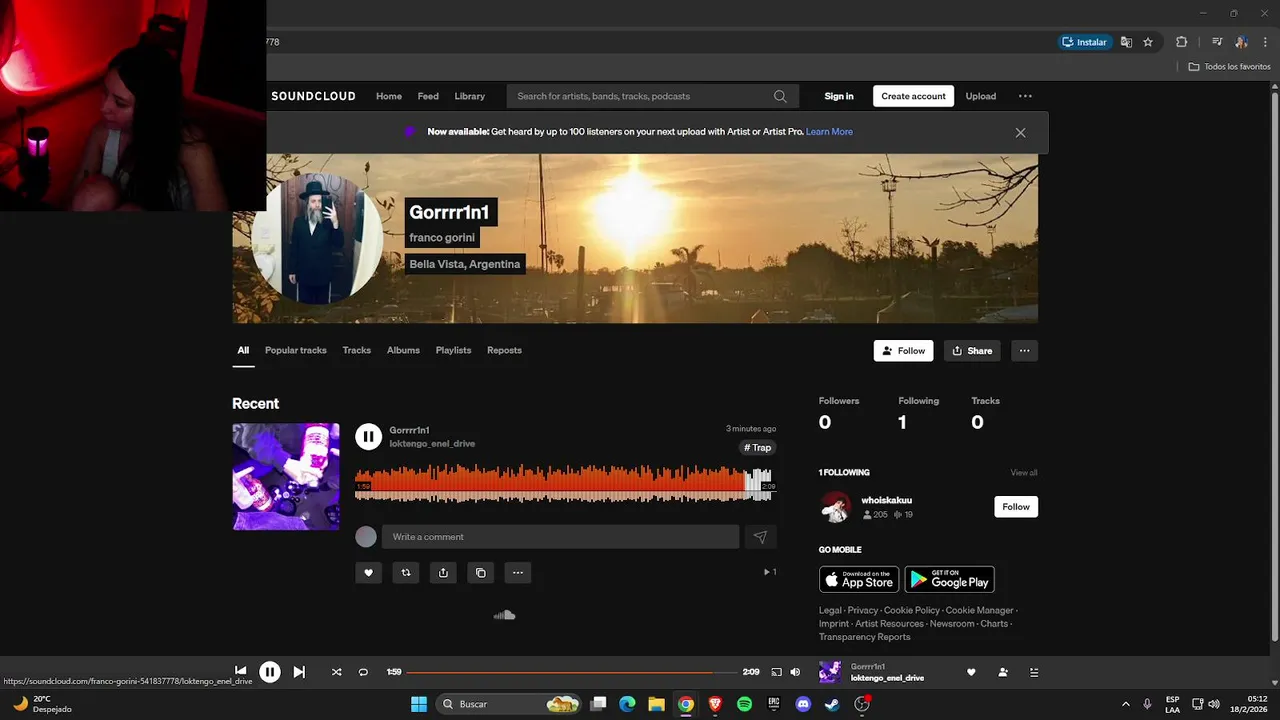Like the loktengo_enel_drive track under the waveform

(368, 573)
